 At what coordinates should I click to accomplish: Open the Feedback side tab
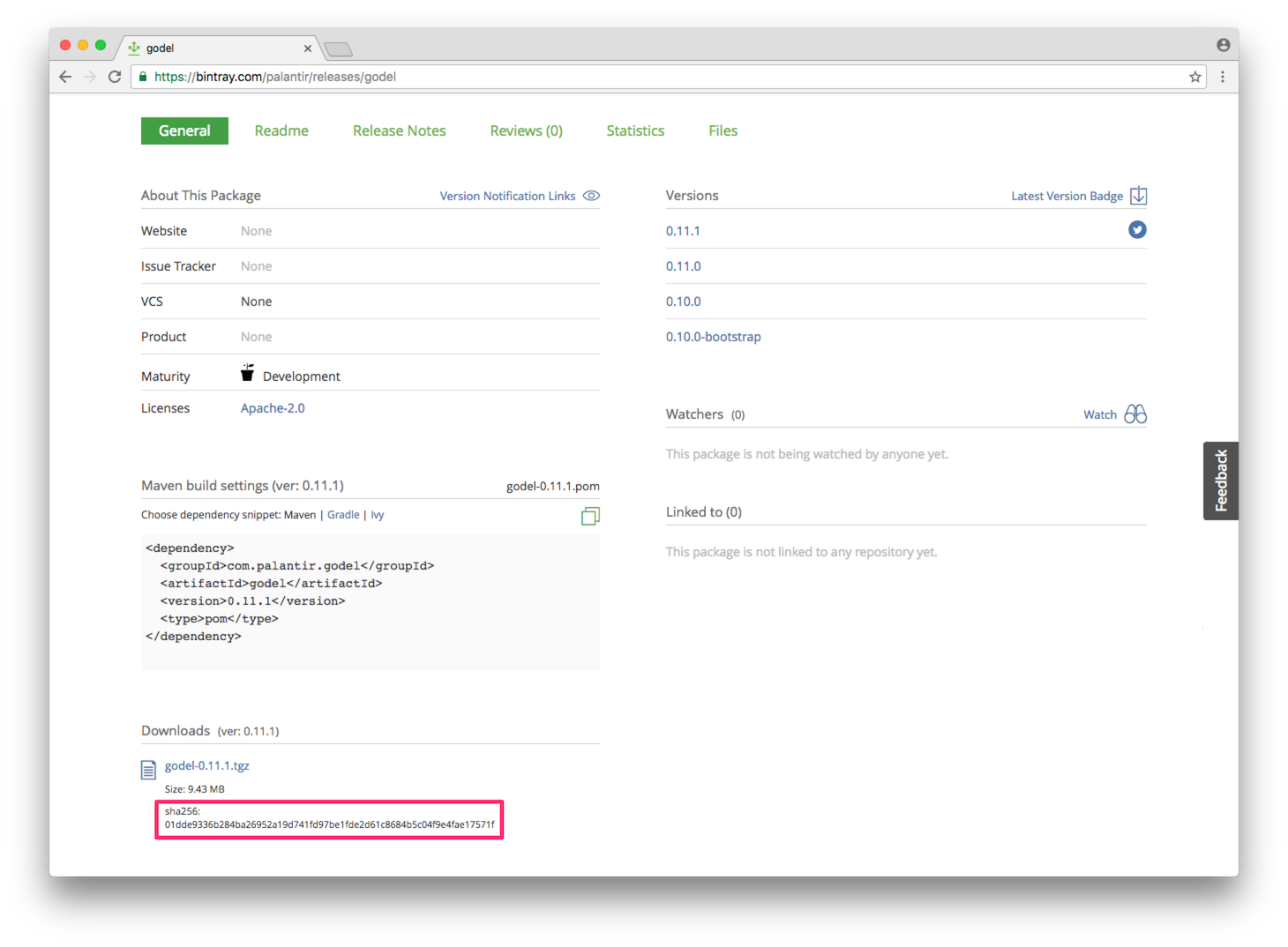pos(1221,481)
